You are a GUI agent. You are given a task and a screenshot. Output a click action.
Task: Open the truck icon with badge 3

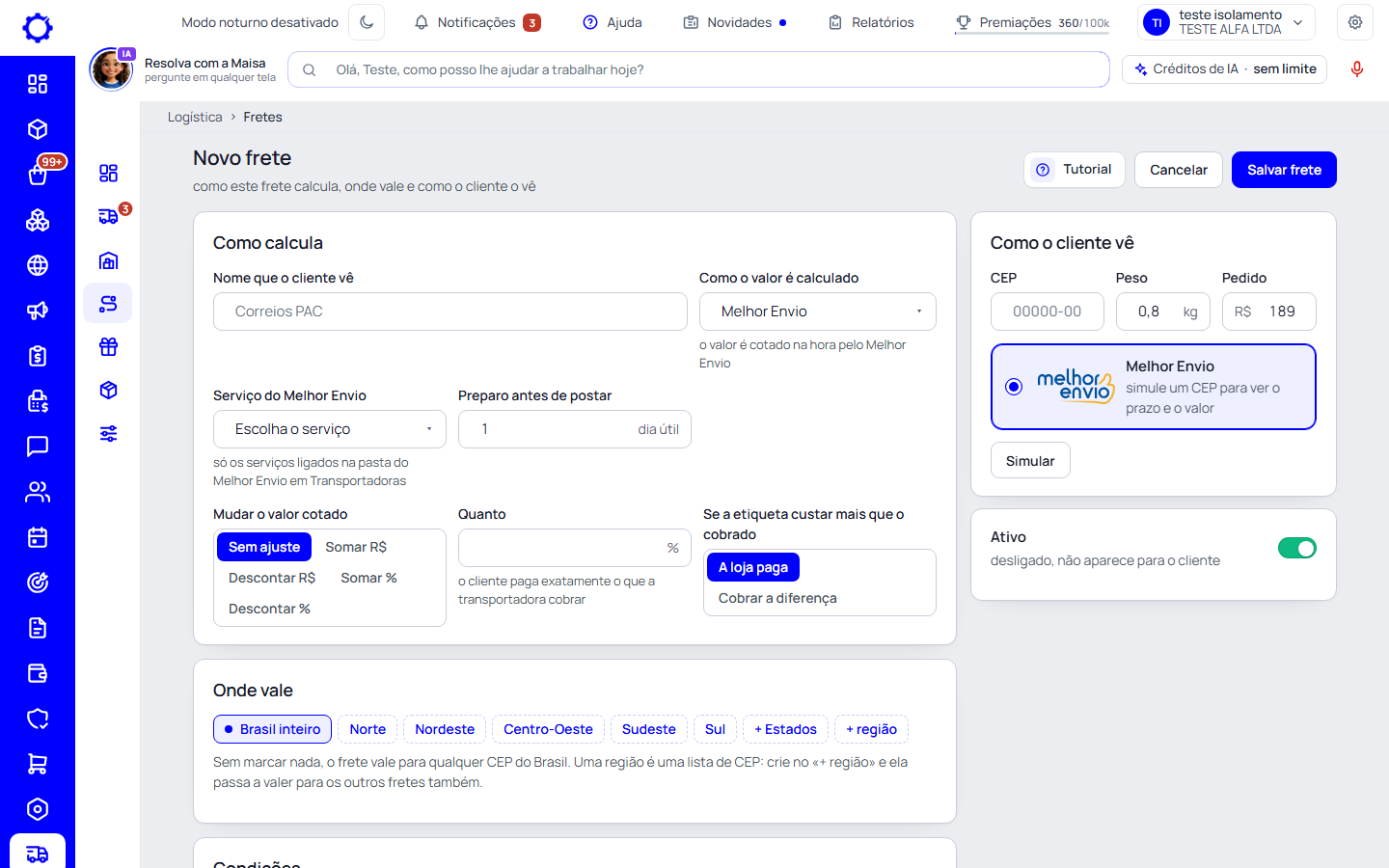[x=109, y=216]
